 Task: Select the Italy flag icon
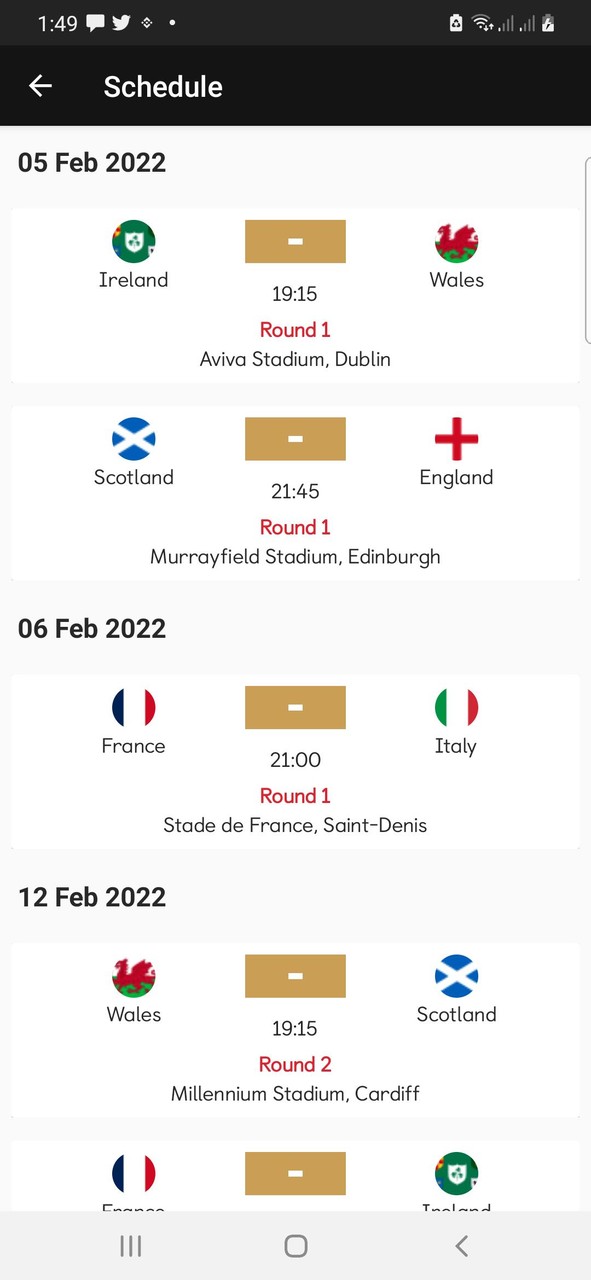(x=456, y=707)
